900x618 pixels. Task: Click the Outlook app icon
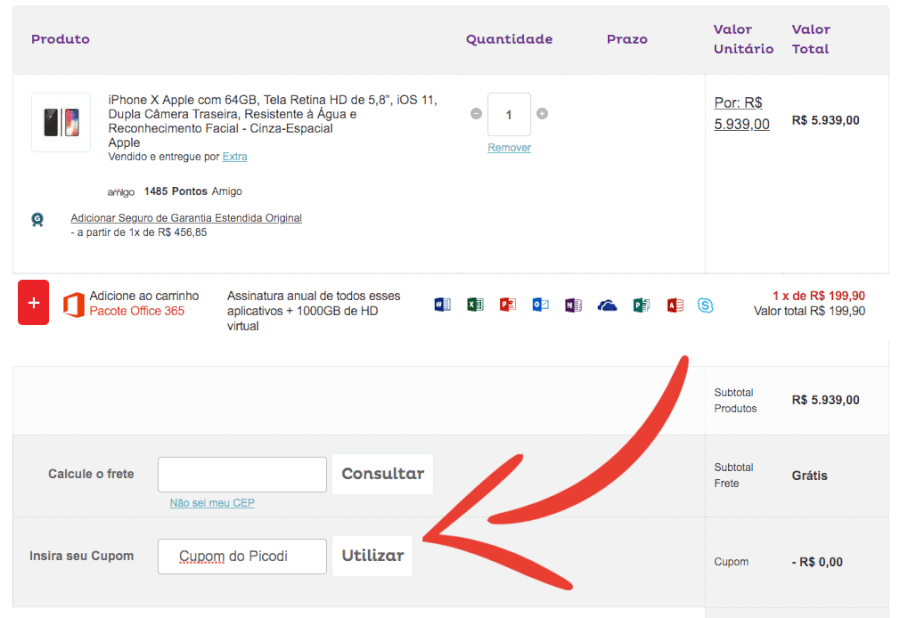pyautogui.click(x=540, y=304)
